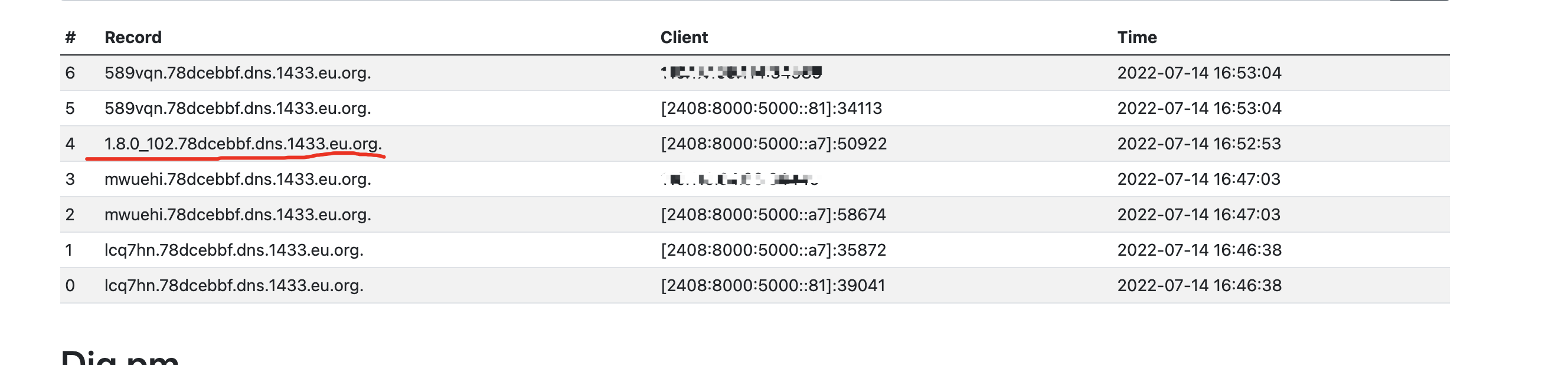1568x365 pixels.
Task: Click the Record column header
Action: 133,38
